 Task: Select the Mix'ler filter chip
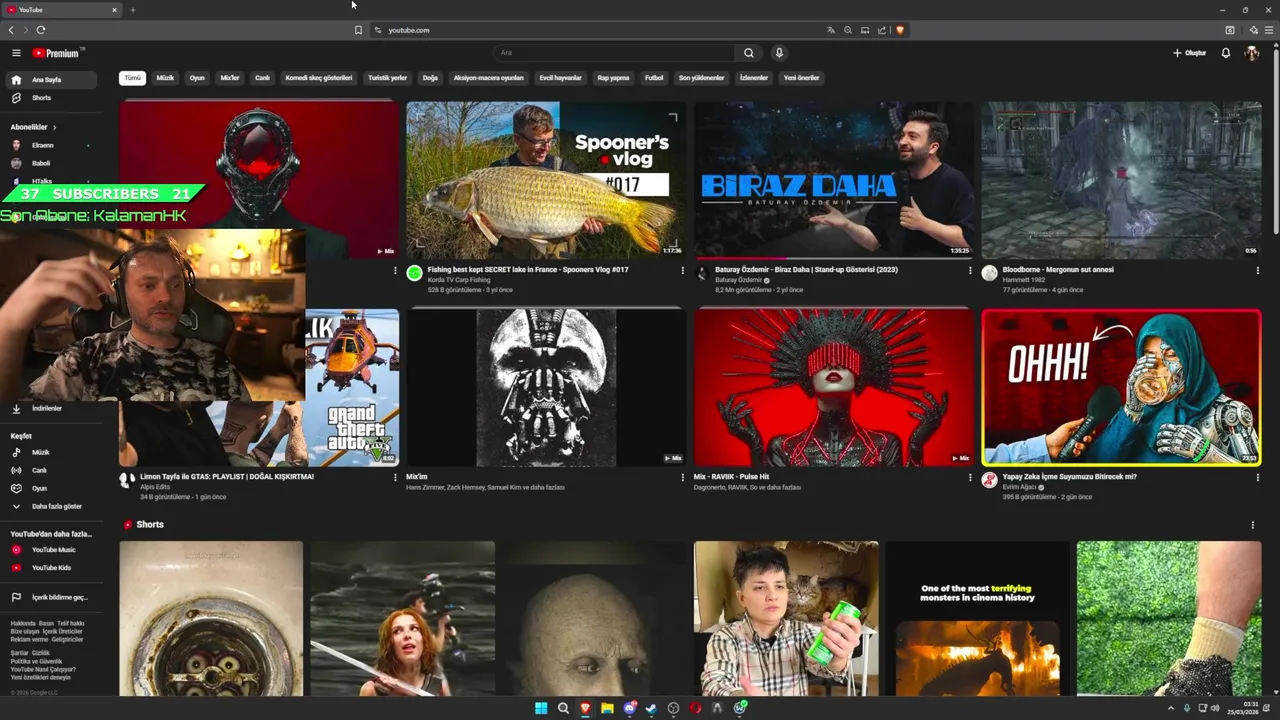[x=230, y=78]
